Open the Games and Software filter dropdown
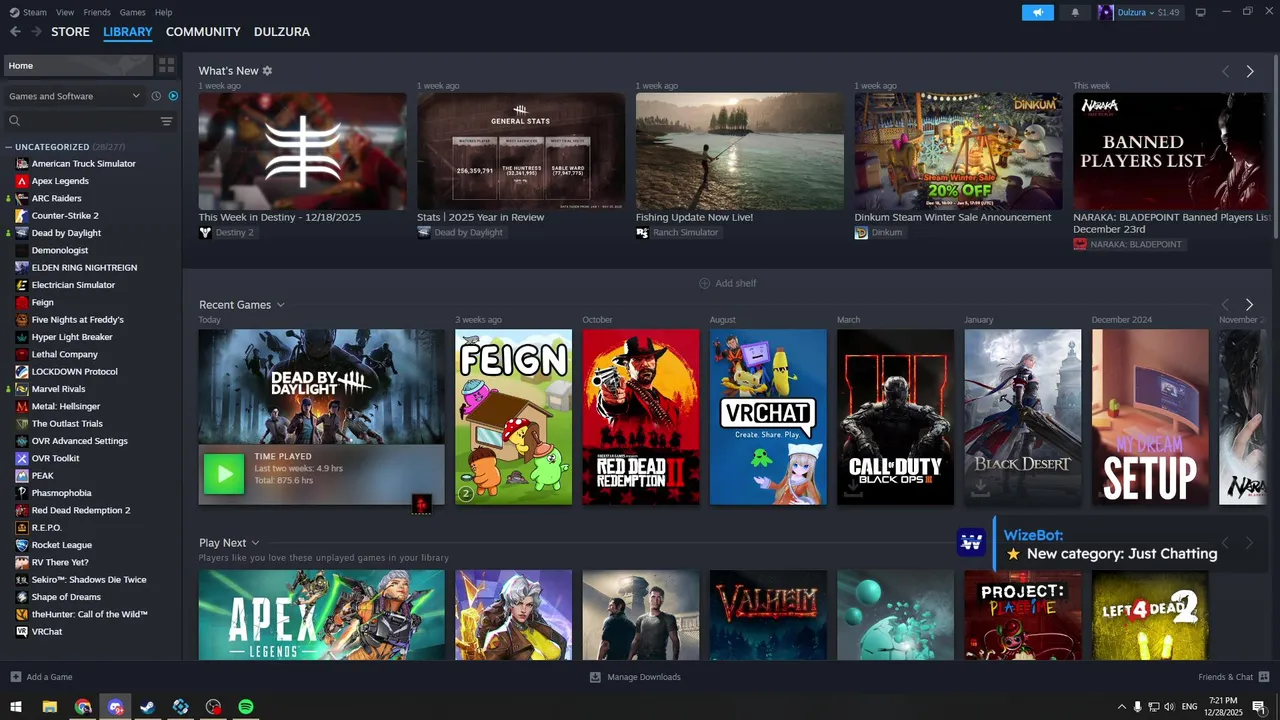The width and height of the screenshot is (1280, 720). [x=74, y=96]
